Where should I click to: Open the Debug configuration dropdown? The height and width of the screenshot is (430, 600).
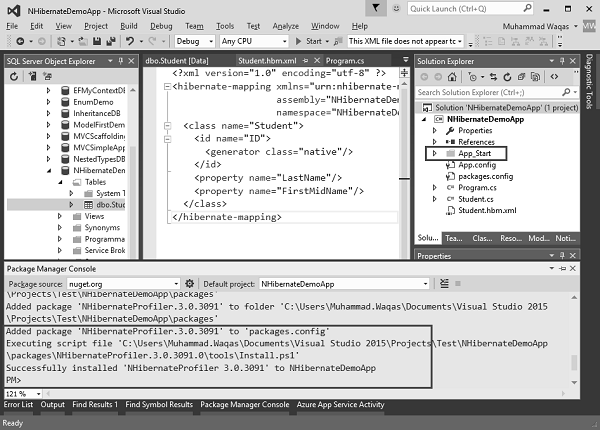[x=194, y=41]
